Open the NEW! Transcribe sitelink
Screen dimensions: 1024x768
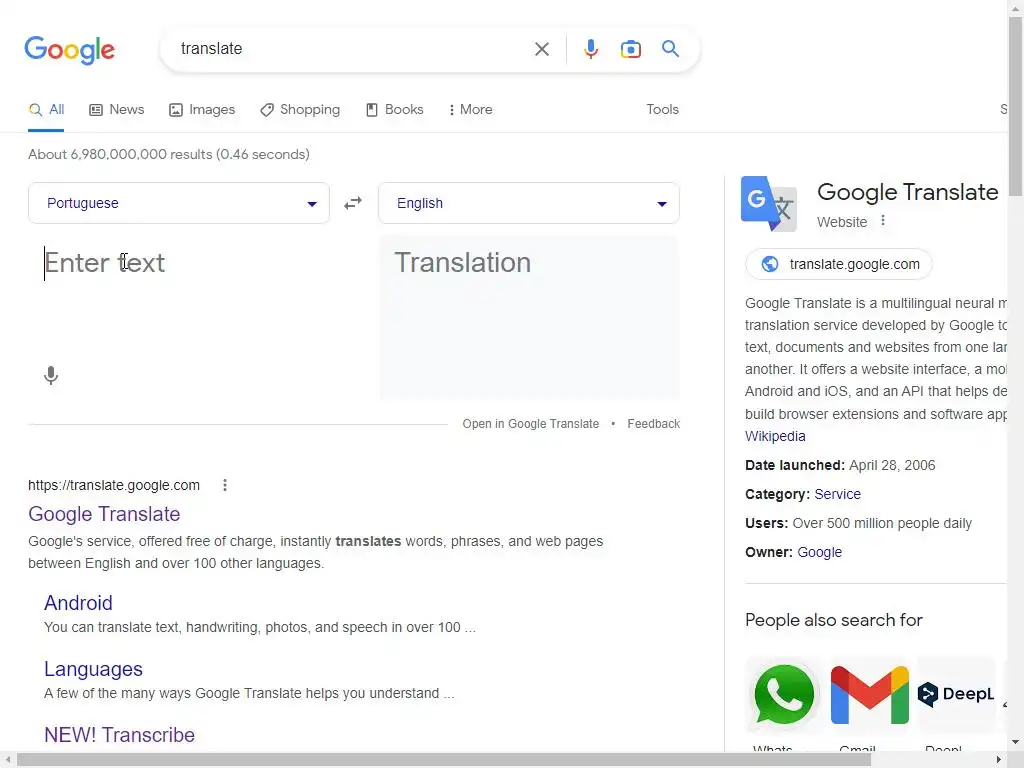(x=120, y=735)
